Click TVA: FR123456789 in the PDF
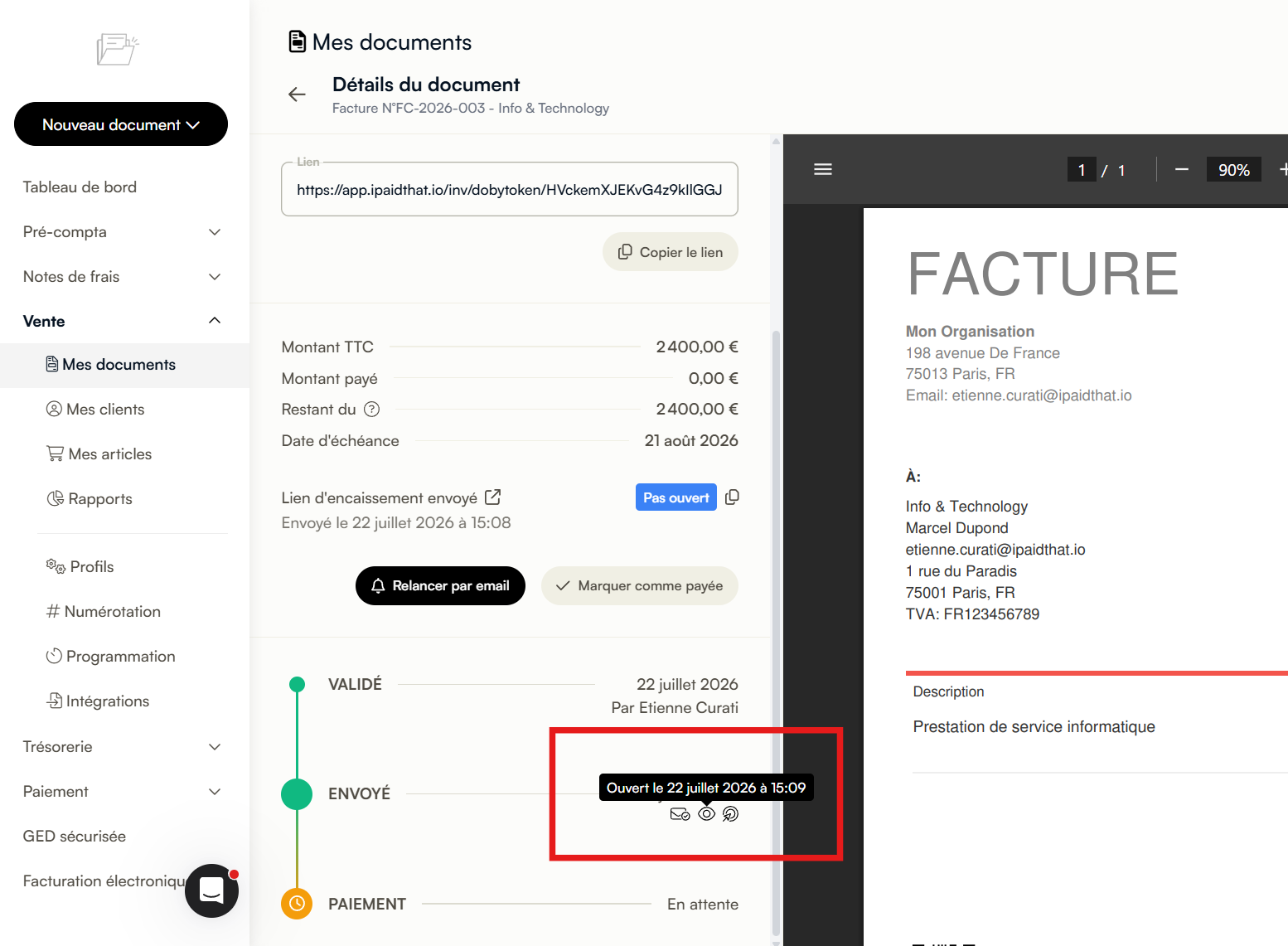The image size is (1288, 946). click(x=972, y=614)
